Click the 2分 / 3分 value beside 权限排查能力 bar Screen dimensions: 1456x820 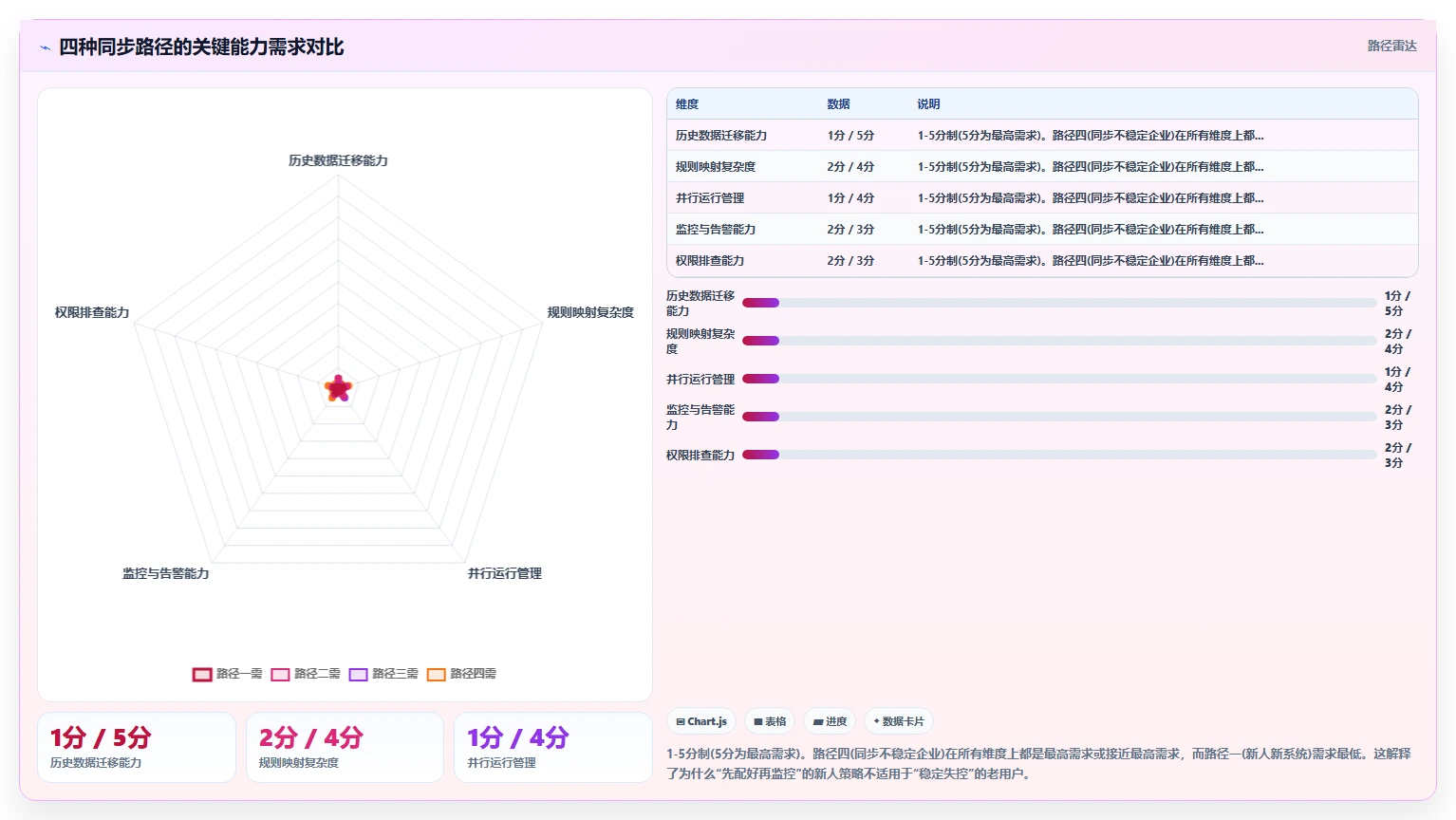pos(1398,456)
